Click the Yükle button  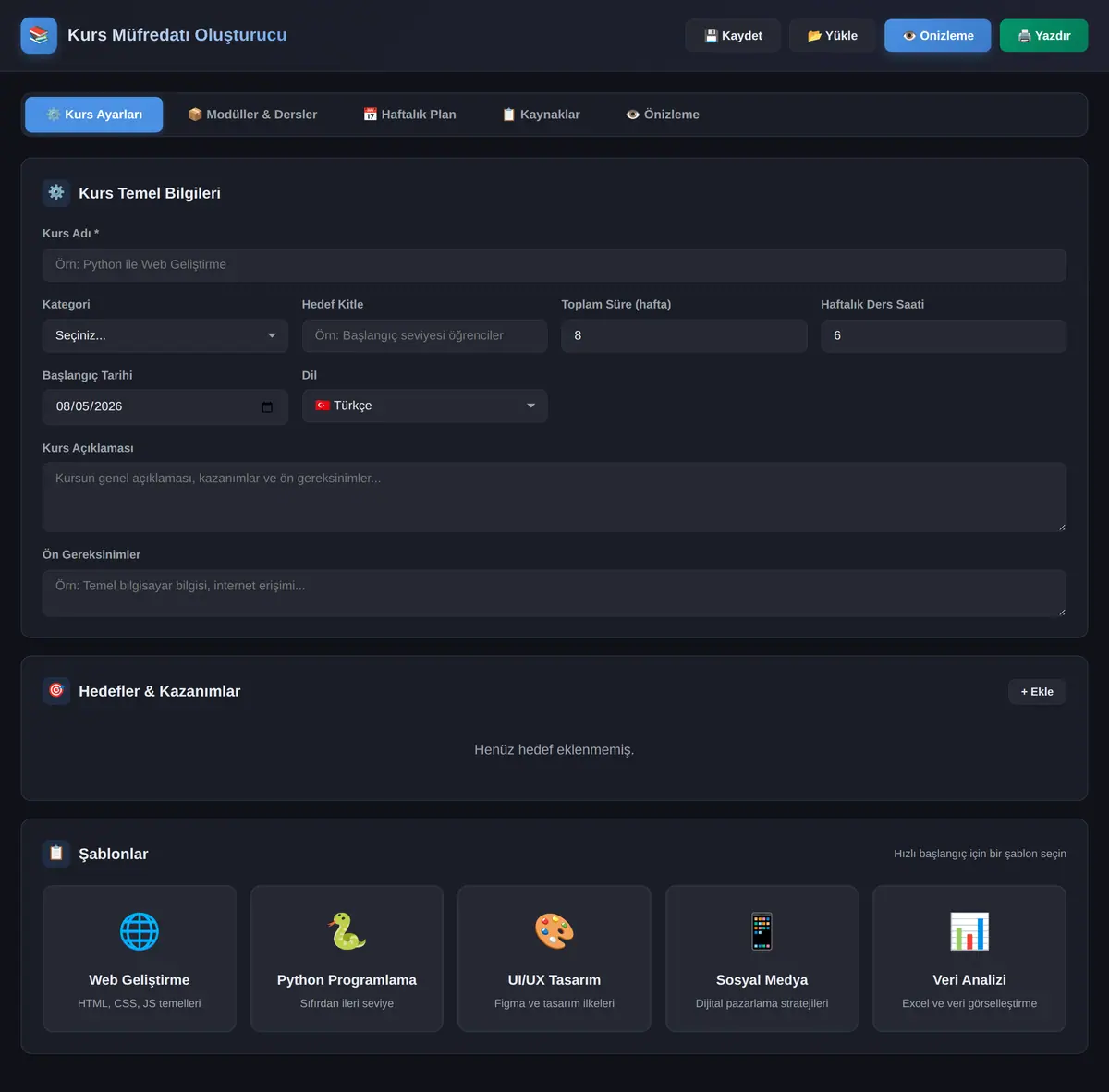click(x=833, y=35)
